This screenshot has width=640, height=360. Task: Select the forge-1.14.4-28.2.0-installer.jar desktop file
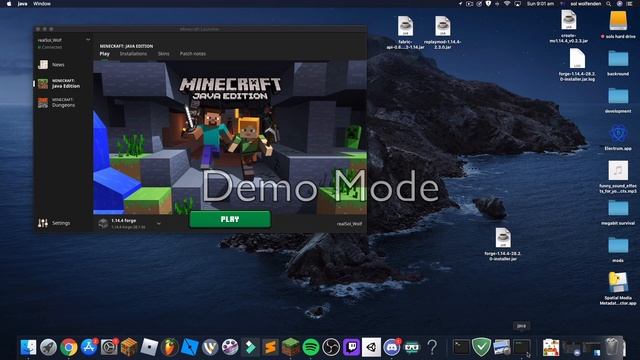point(503,244)
